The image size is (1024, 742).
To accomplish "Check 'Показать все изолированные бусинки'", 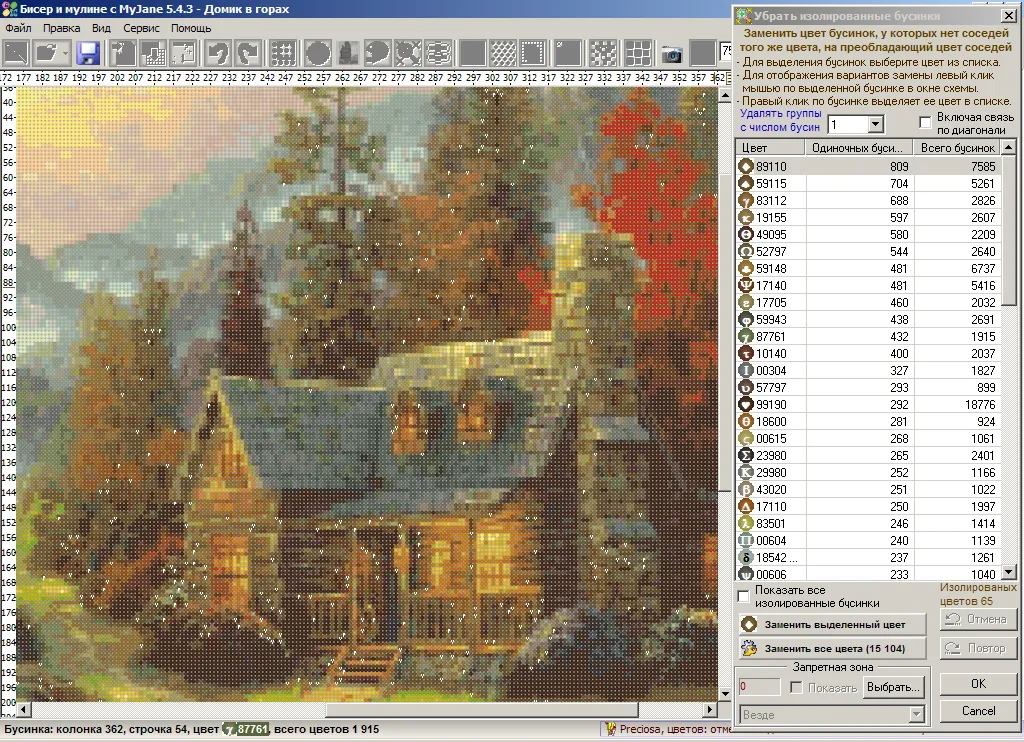I will pos(743,596).
